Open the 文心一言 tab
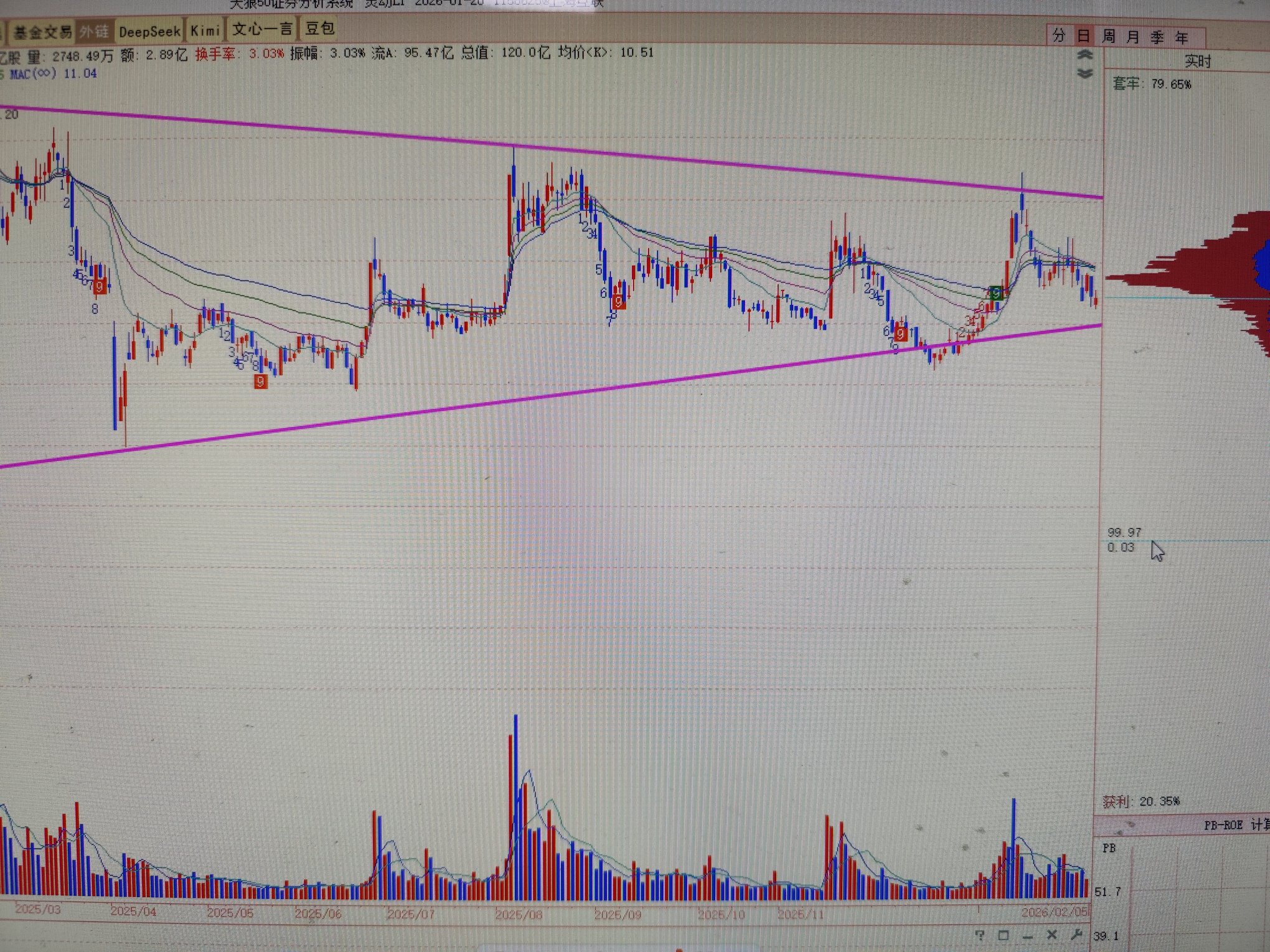 (262, 29)
